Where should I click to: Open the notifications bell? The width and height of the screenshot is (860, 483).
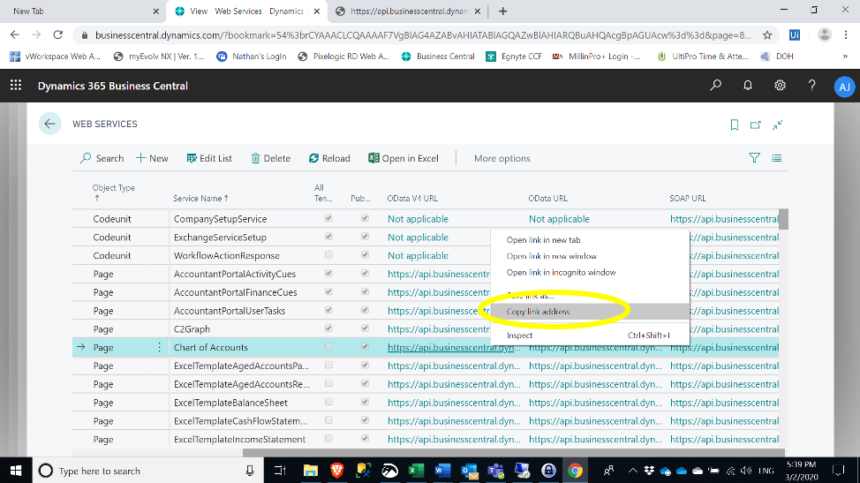pyautogui.click(x=748, y=85)
